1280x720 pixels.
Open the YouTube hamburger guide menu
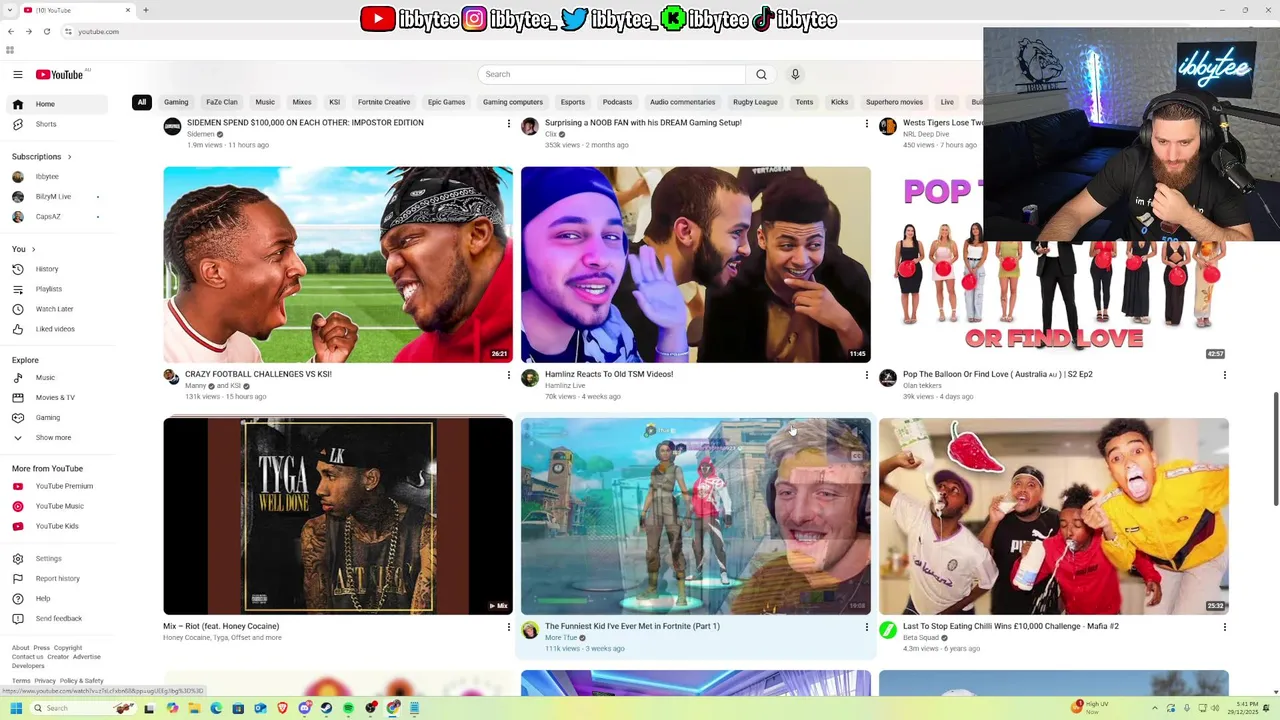coord(17,74)
